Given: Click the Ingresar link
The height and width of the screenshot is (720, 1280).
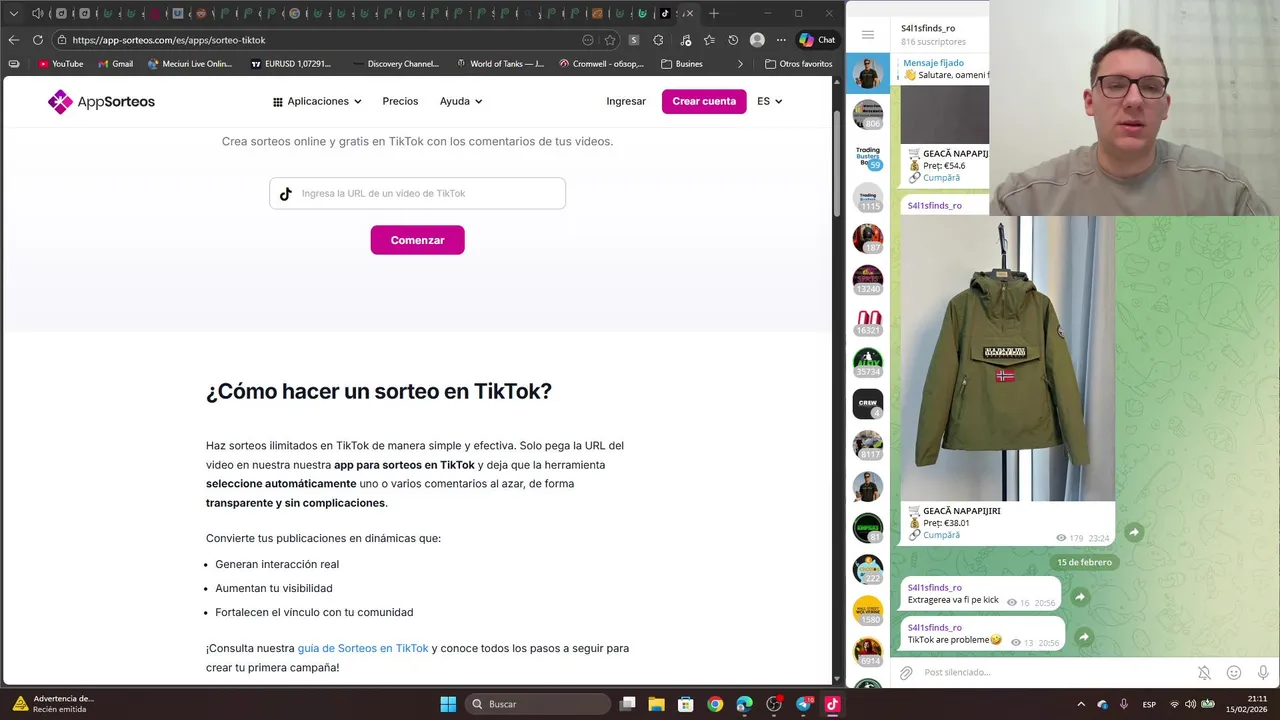Looking at the screenshot, I should [626, 101].
